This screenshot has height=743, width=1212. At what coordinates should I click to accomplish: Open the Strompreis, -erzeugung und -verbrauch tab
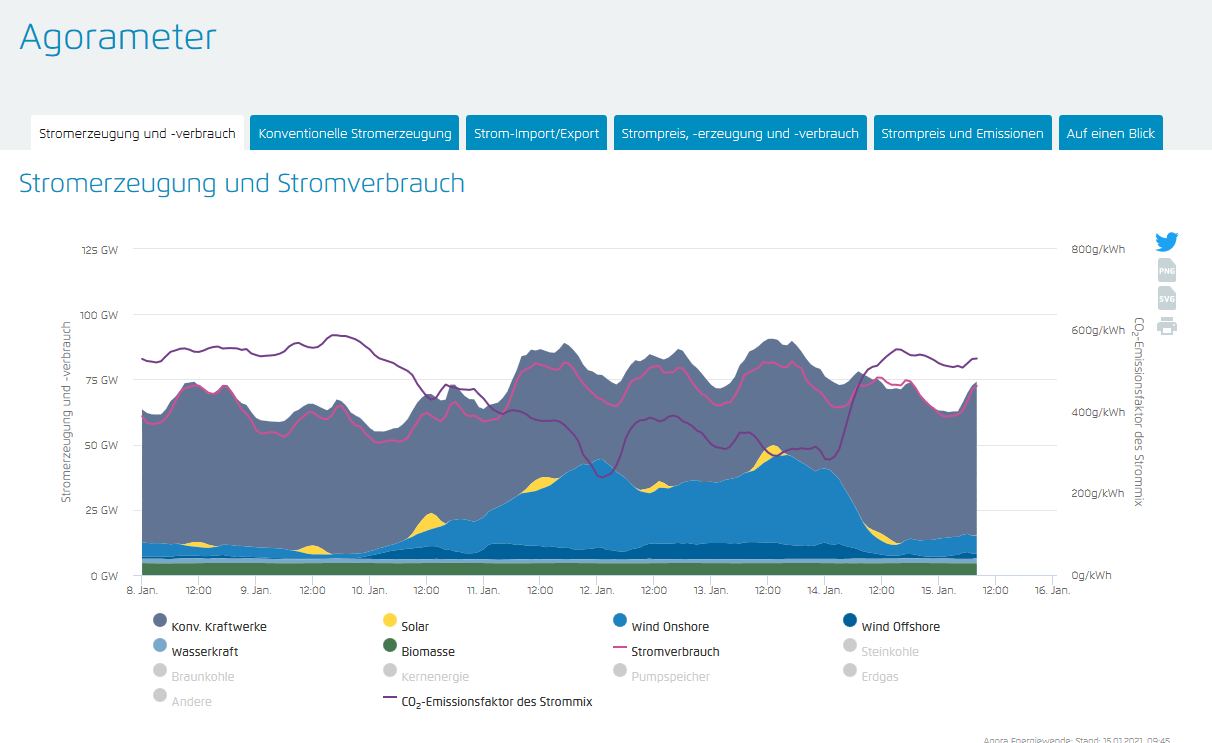click(x=740, y=133)
